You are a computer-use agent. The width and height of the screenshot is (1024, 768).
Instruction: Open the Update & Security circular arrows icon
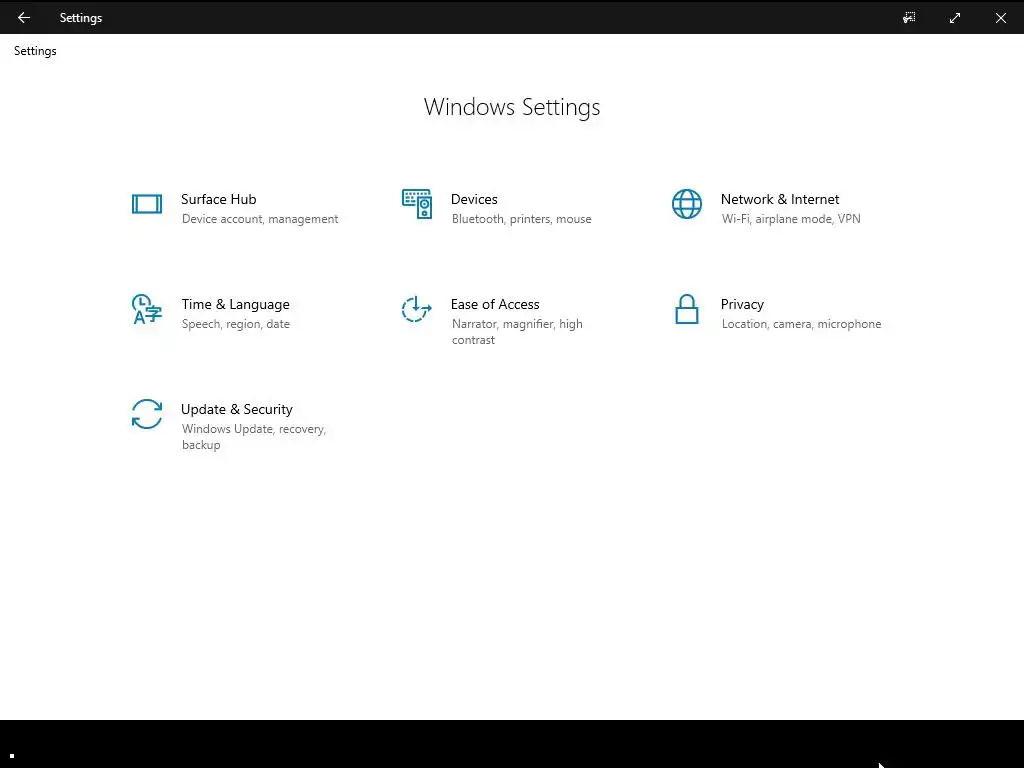click(x=147, y=414)
